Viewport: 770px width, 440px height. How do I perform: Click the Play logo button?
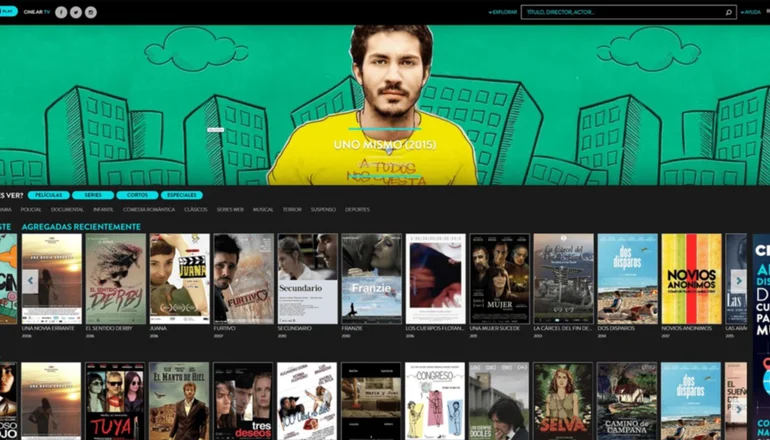pos(8,11)
